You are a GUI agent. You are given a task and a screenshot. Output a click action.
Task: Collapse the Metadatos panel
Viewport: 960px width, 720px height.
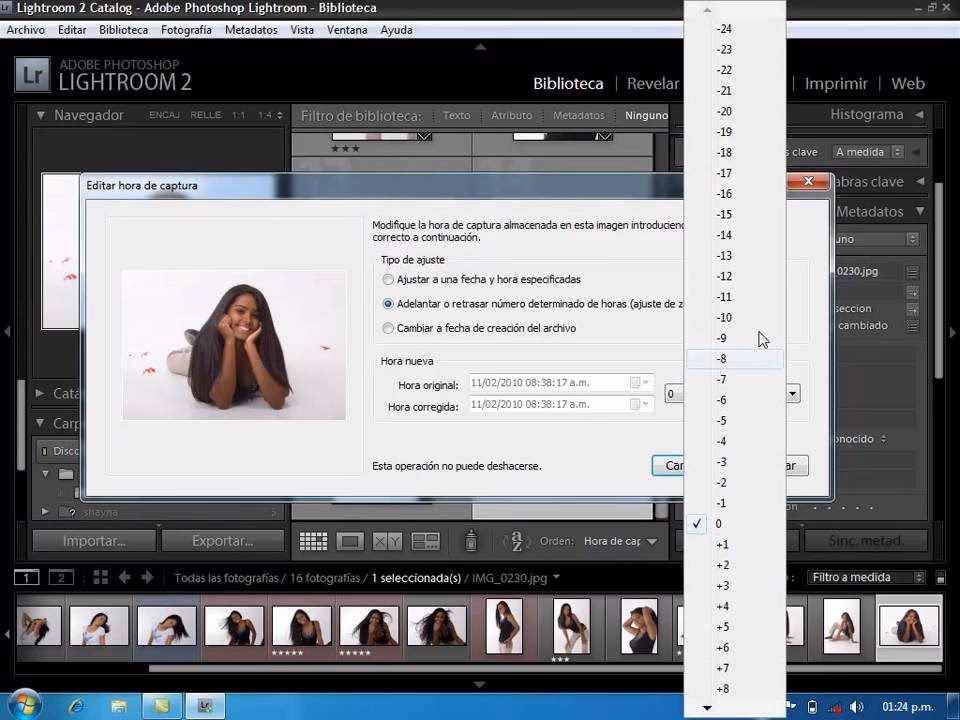[x=920, y=211]
